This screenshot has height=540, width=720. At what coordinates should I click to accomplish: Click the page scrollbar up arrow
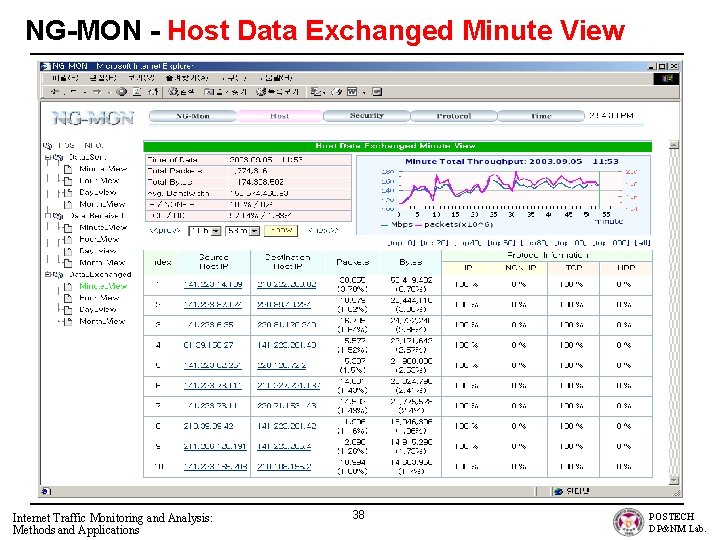pos(674,145)
